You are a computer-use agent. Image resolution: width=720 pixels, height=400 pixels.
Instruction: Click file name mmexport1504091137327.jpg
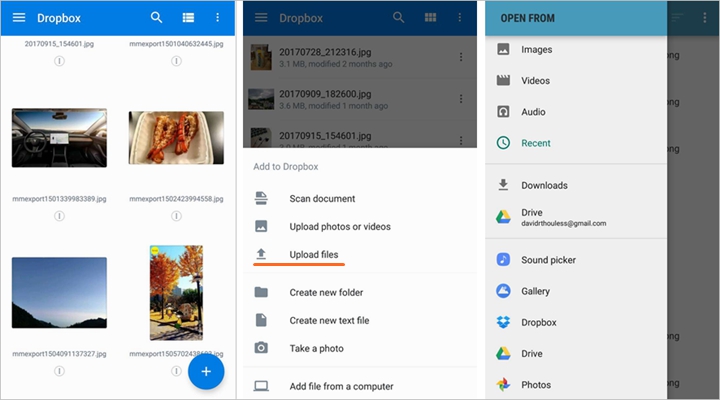[x=59, y=354]
